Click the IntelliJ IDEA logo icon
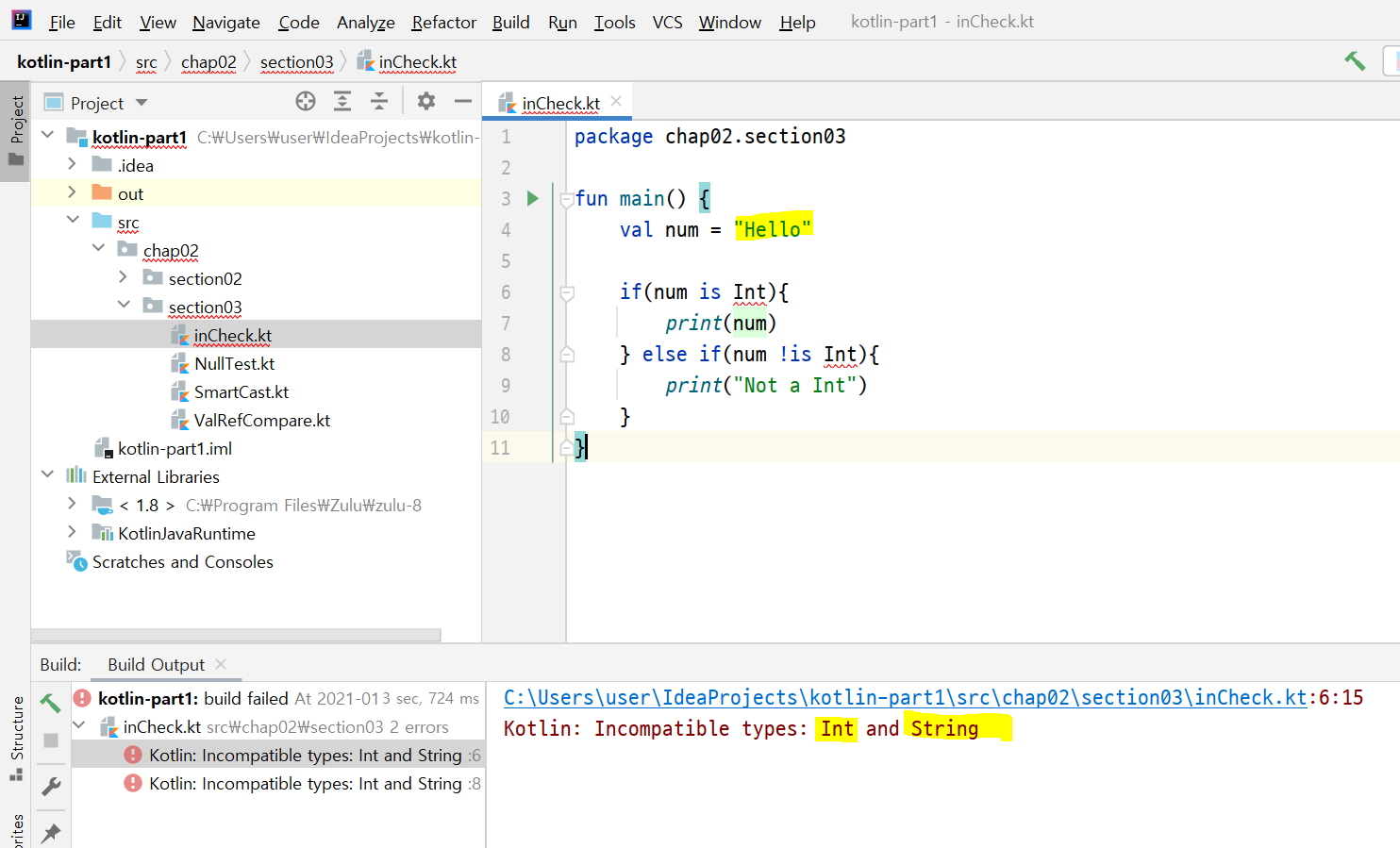Image resolution: width=1400 pixels, height=848 pixels. (x=21, y=20)
